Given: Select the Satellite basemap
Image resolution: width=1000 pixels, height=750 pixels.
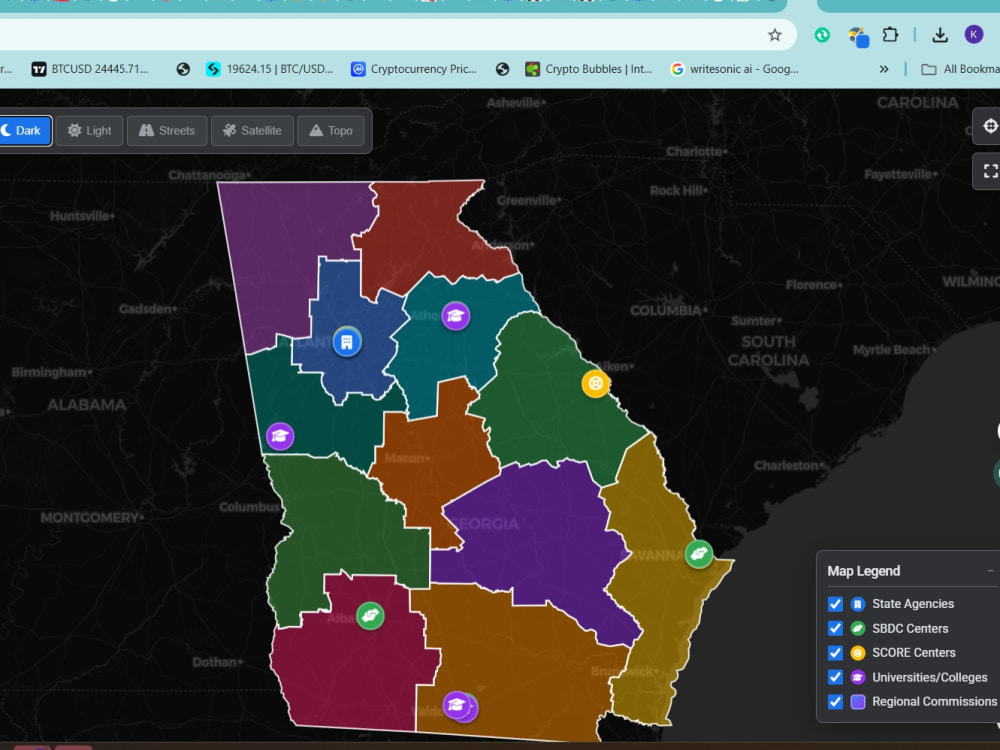Looking at the screenshot, I should click(x=252, y=131).
